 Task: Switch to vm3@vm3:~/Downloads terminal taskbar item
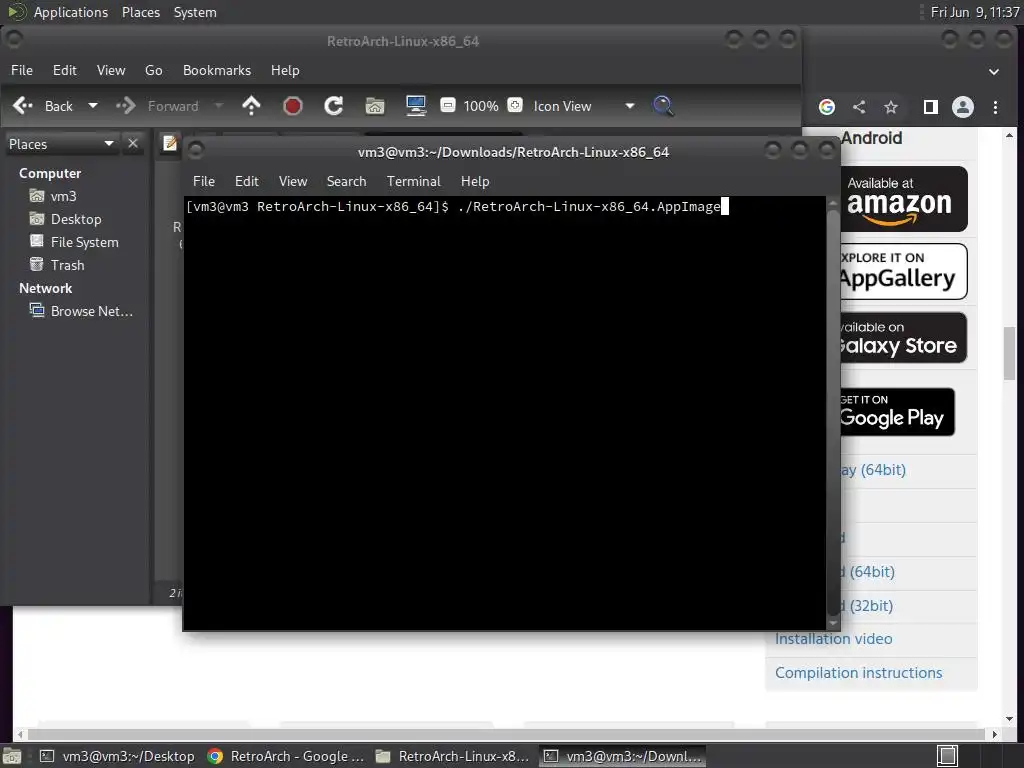[x=622, y=756]
